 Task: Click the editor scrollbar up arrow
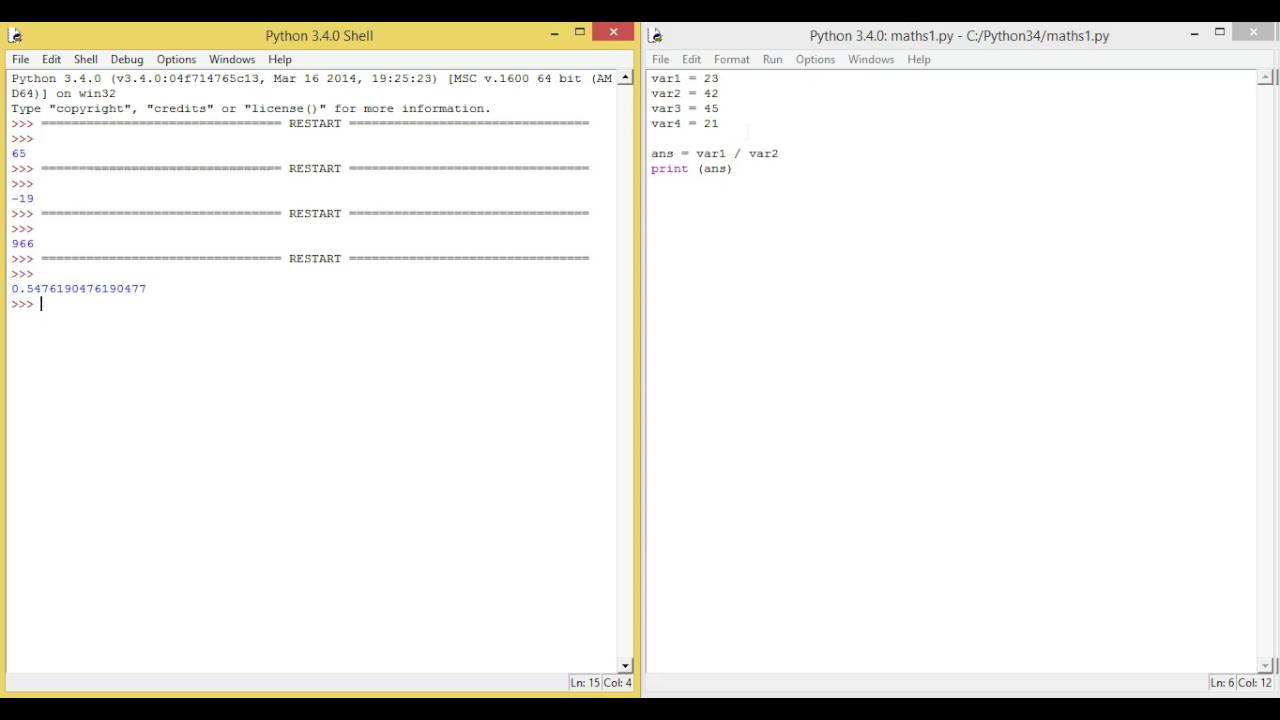[x=1265, y=78]
